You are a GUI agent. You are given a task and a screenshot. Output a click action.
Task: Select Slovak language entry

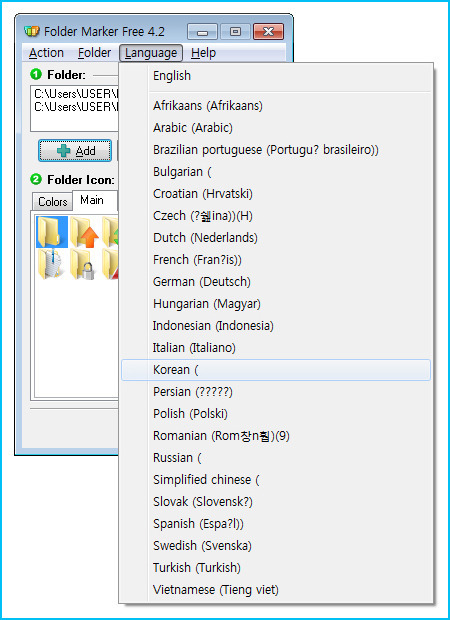coord(276,502)
